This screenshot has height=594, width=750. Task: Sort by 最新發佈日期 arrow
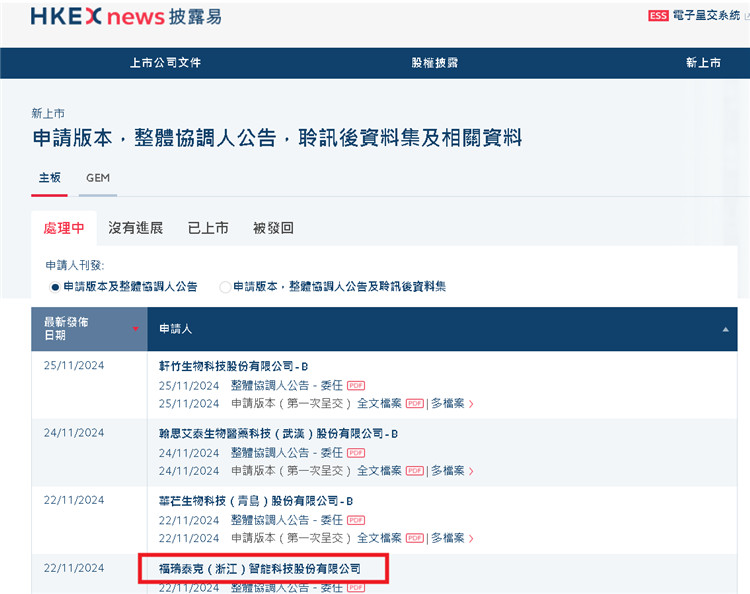135,329
